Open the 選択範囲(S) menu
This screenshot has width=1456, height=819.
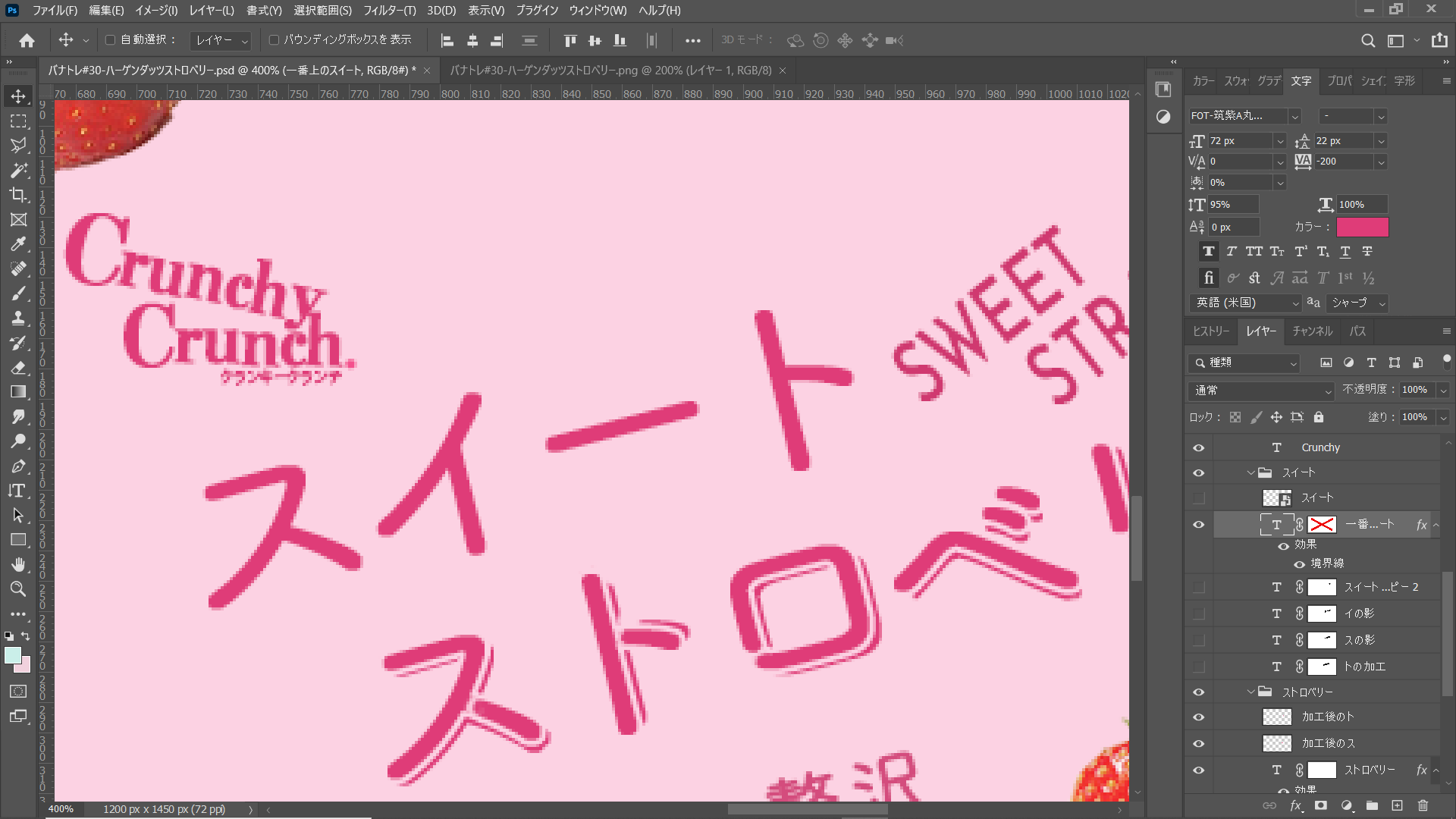coord(322,11)
